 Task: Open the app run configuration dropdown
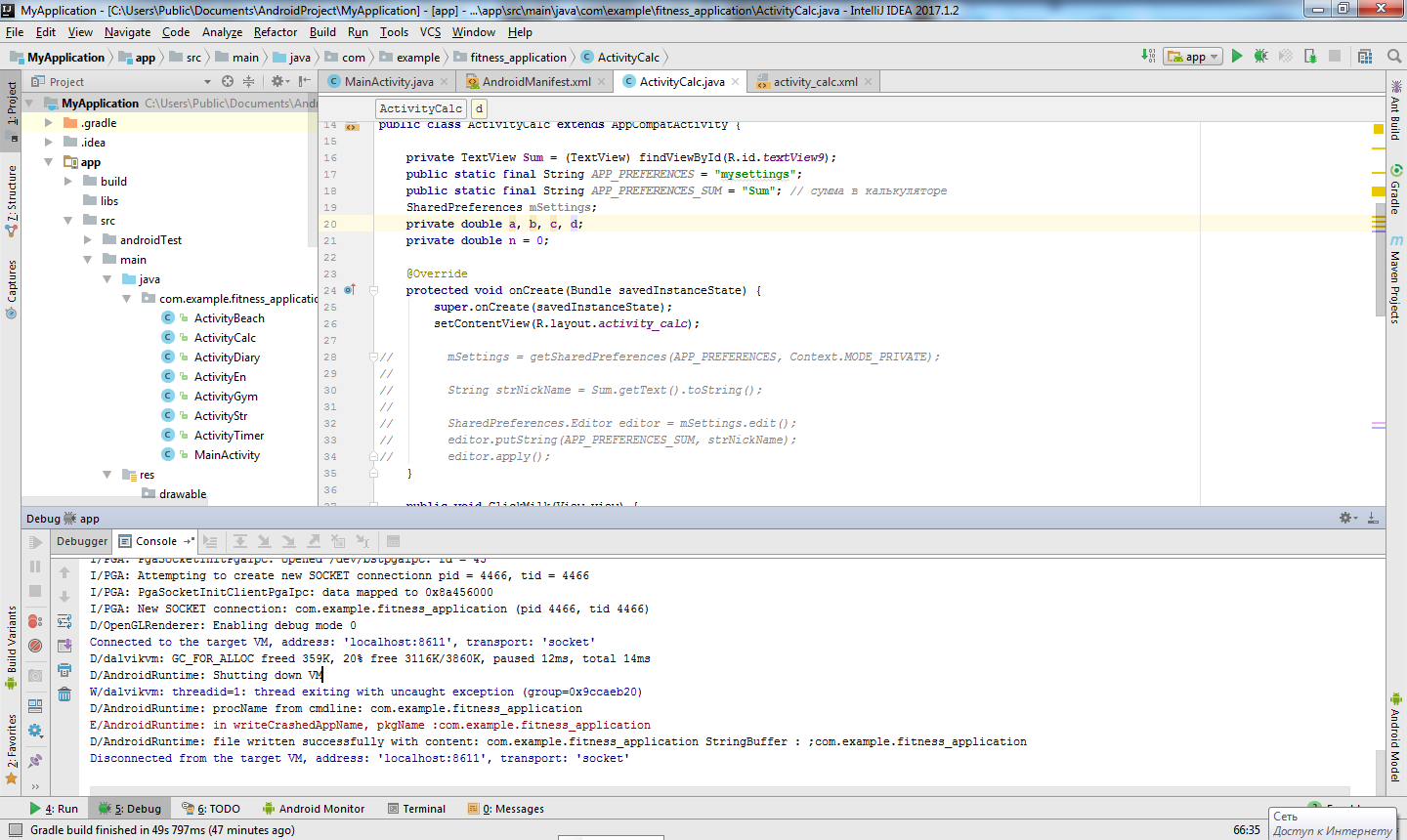1193,57
